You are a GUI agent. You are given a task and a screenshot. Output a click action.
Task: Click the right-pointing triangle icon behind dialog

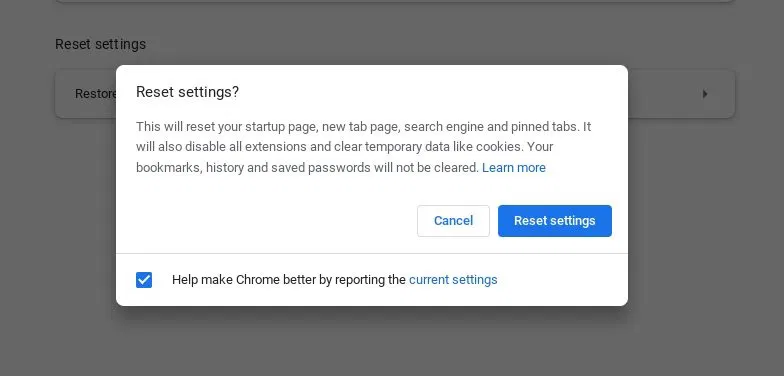point(705,94)
